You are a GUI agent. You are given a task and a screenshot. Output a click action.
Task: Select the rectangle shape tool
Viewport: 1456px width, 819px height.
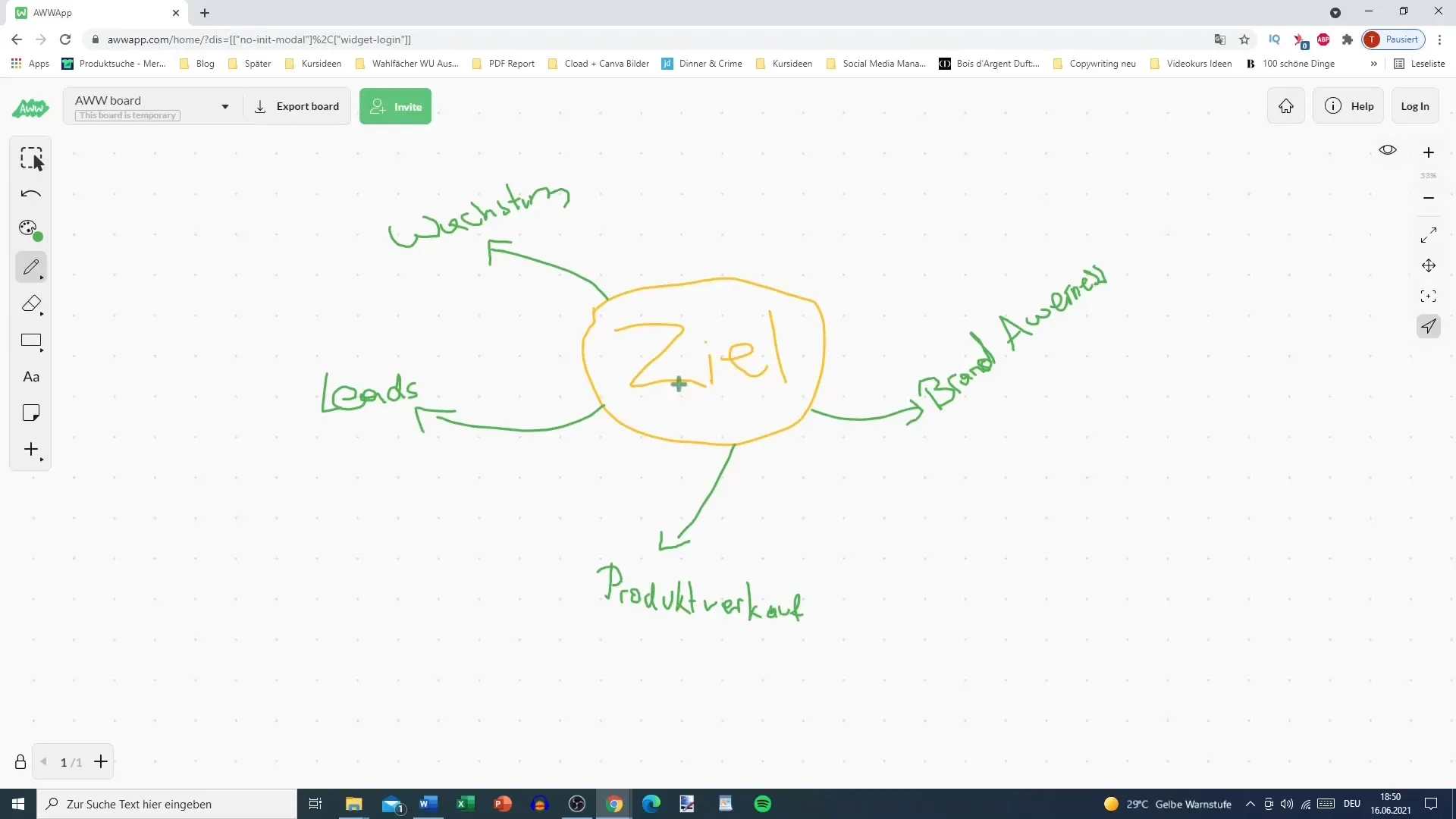pos(30,340)
